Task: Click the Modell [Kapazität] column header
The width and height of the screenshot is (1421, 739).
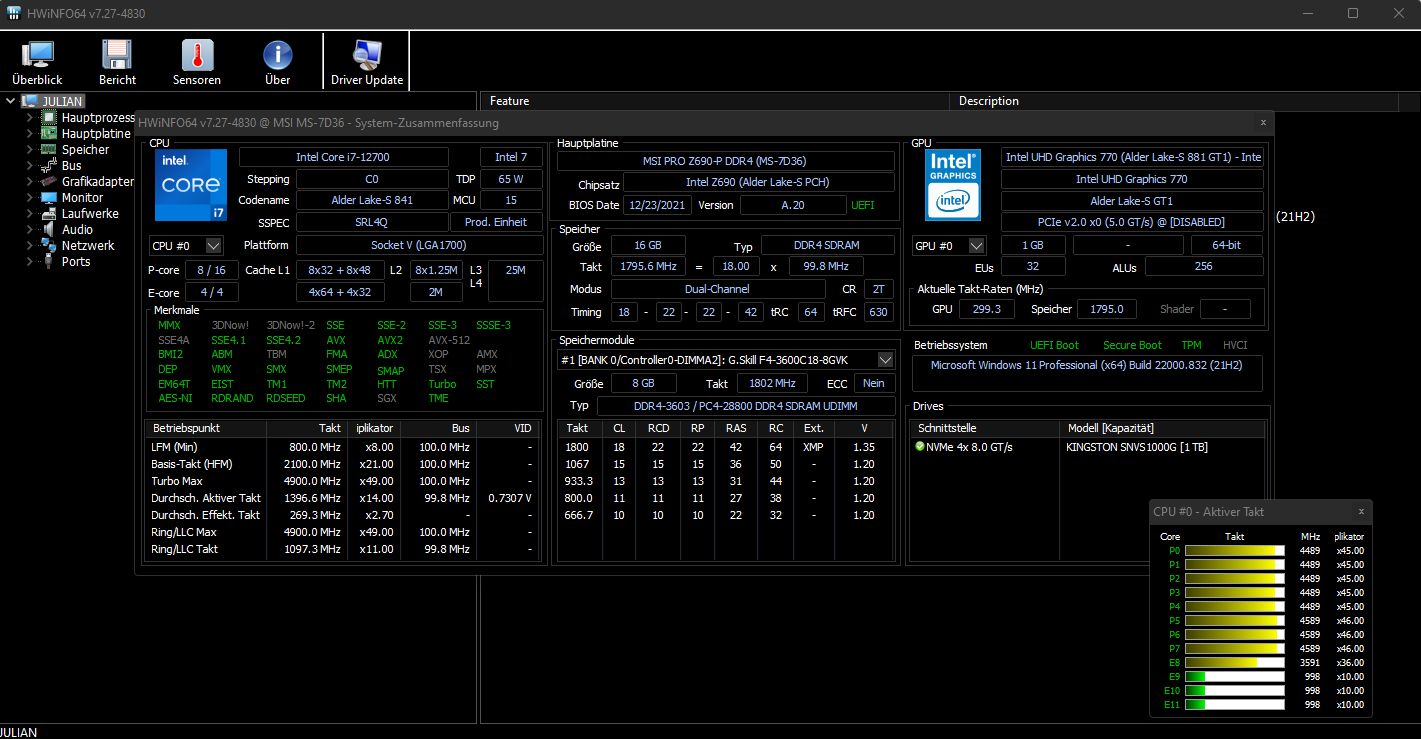Action: point(1162,427)
